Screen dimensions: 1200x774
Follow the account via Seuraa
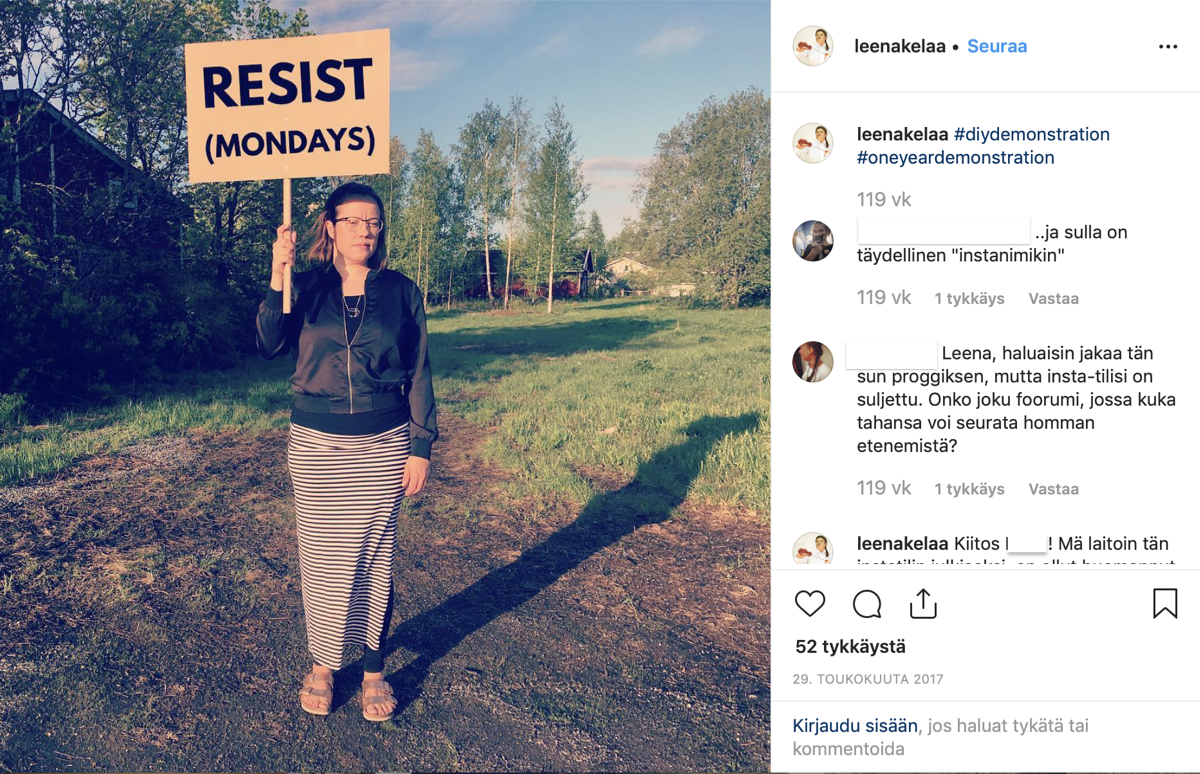coord(997,46)
